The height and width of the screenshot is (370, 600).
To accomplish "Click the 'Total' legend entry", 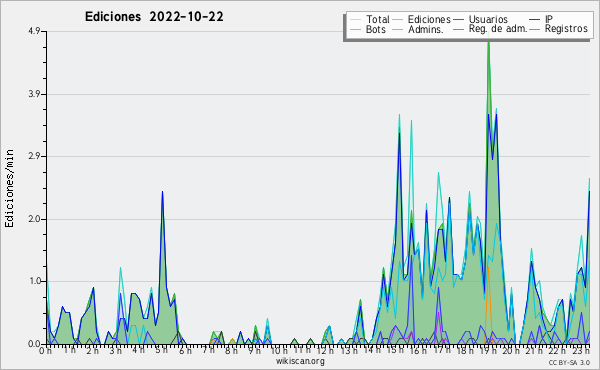I will coord(378,19).
